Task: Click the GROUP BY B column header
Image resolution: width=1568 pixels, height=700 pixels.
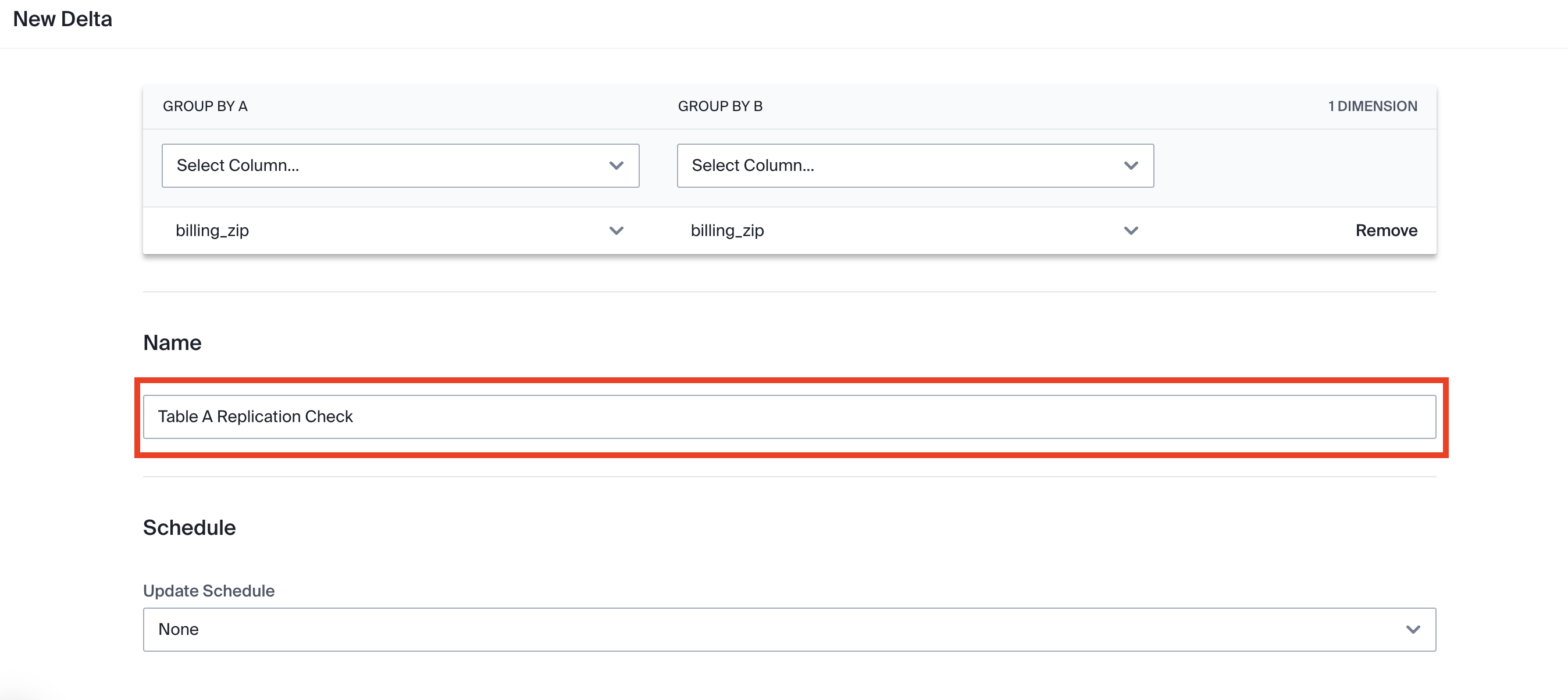Action: (x=720, y=106)
